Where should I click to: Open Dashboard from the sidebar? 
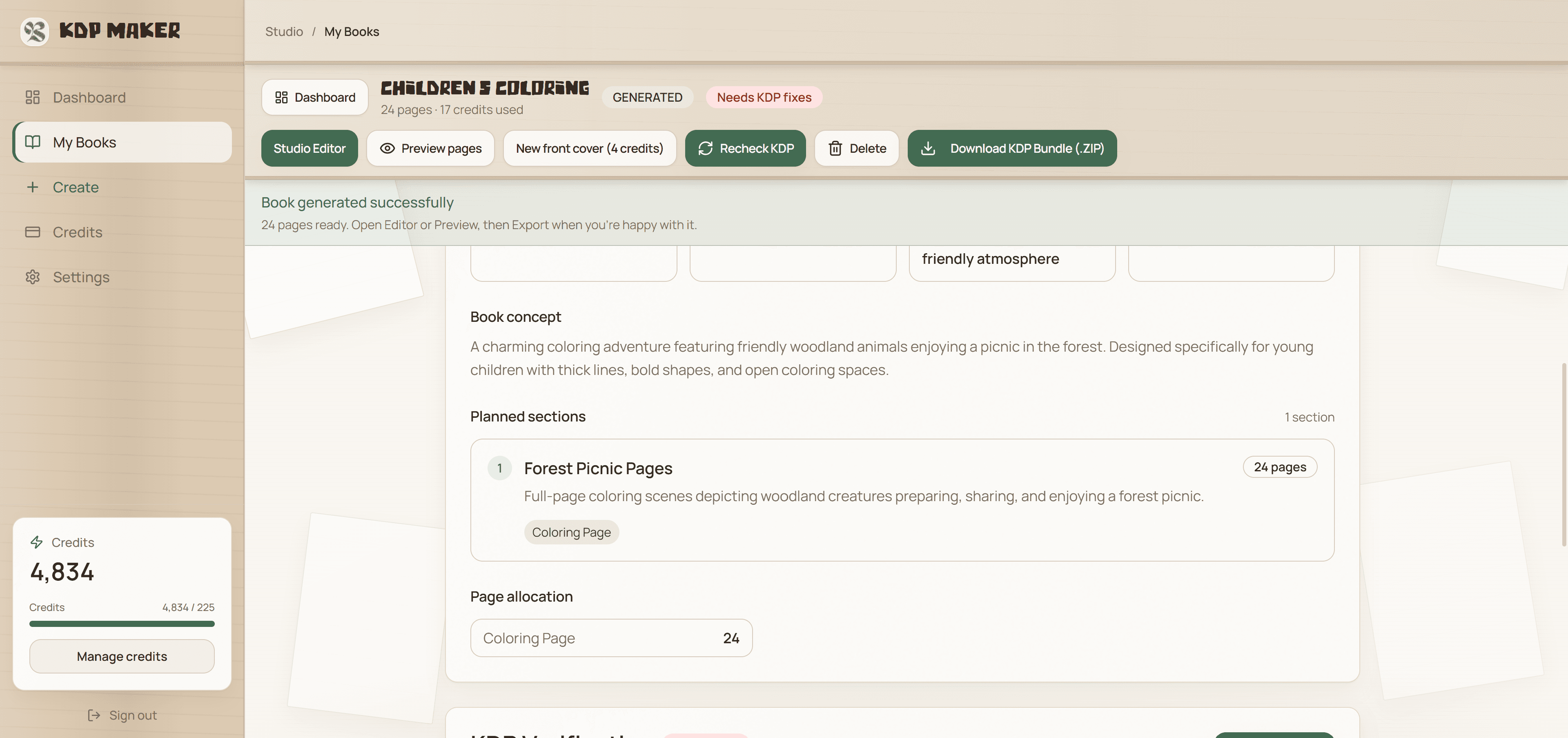point(122,98)
